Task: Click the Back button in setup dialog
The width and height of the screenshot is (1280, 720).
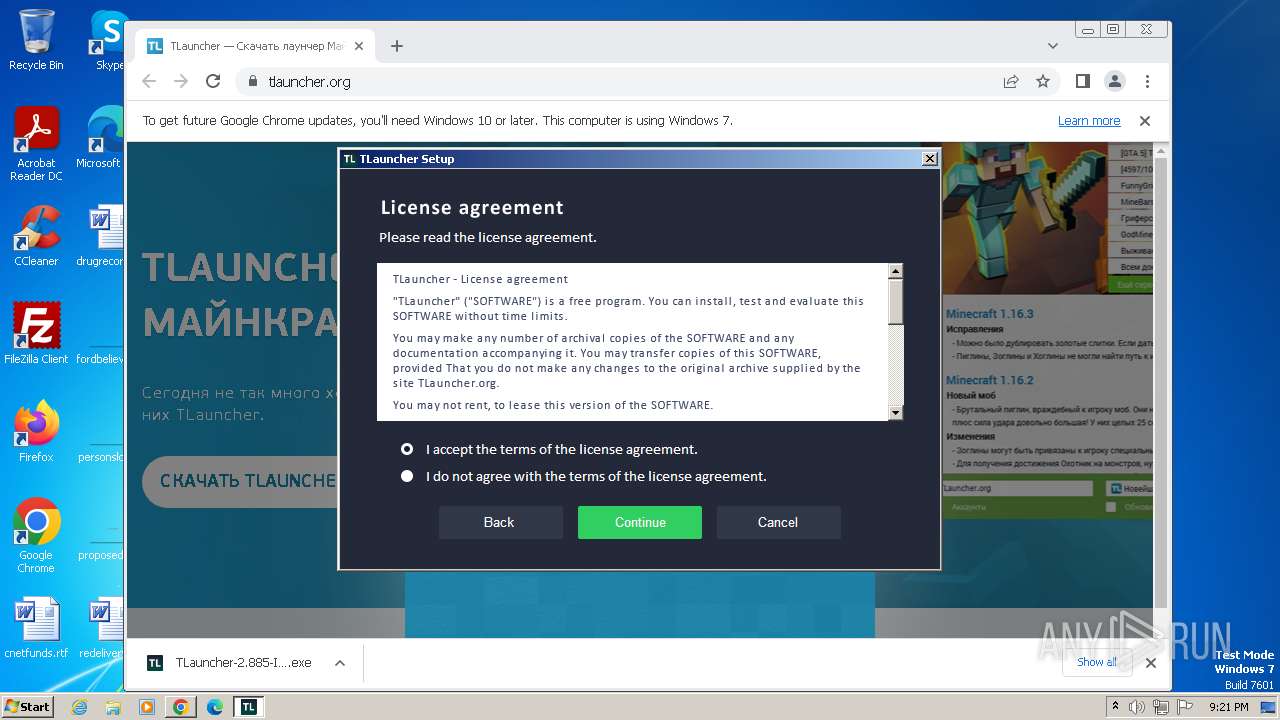Action: (x=499, y=522)
